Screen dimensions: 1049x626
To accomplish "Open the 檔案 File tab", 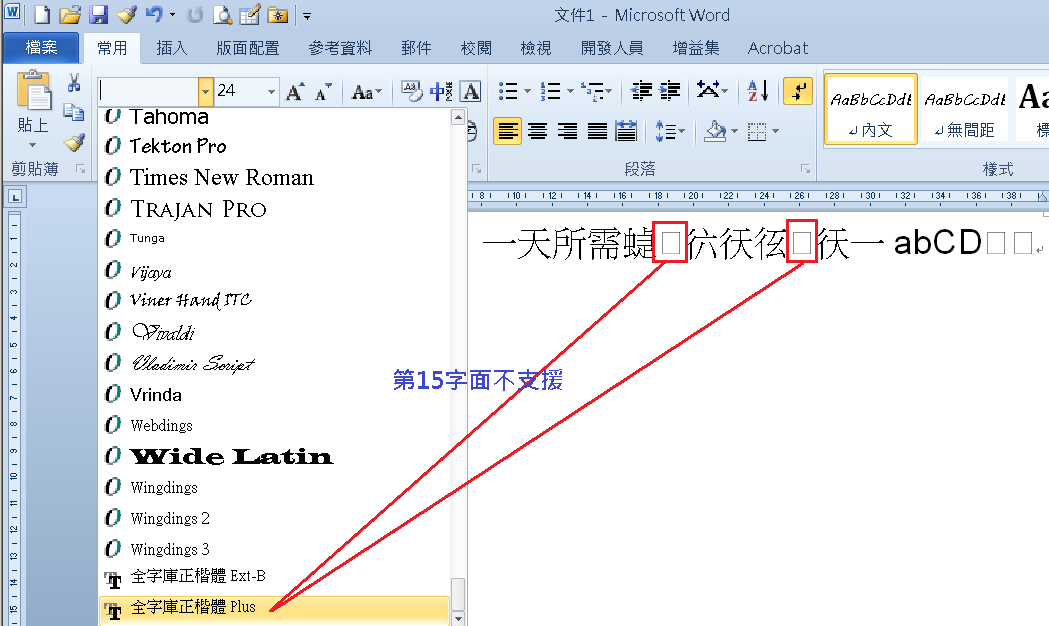I will click(x=41, y=47).
